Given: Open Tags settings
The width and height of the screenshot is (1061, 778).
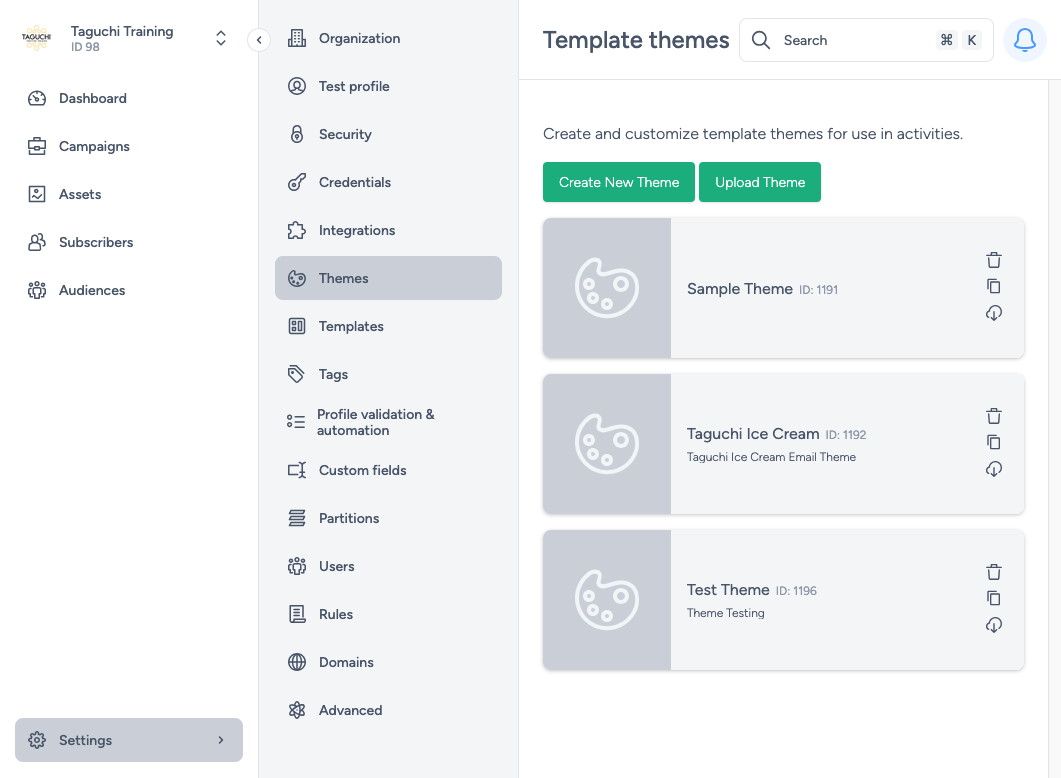Looking at the screenshot, I should coord(388,374).
